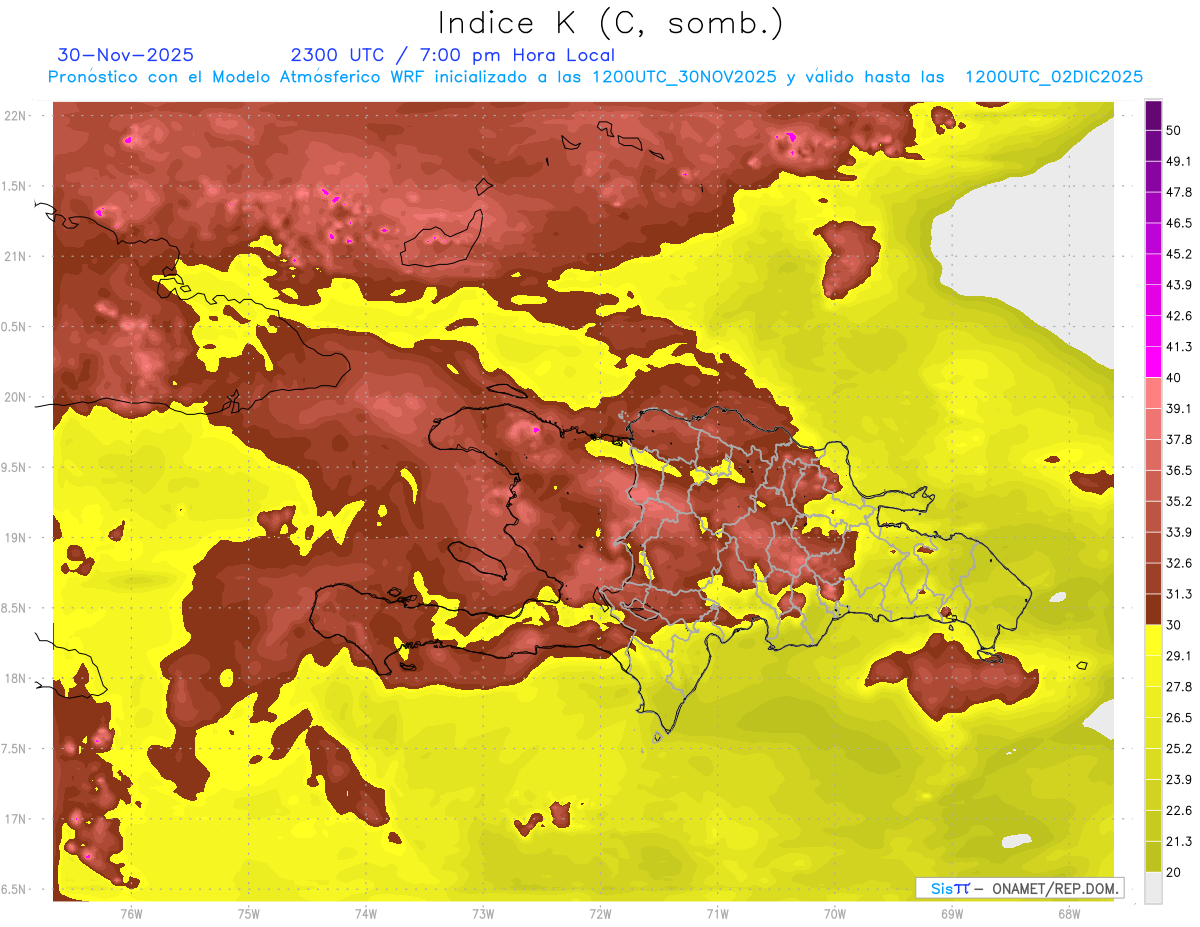Click the color scale value '26.5'
This screenshot has height=927, width=1200.
[x=1179, y=718]
